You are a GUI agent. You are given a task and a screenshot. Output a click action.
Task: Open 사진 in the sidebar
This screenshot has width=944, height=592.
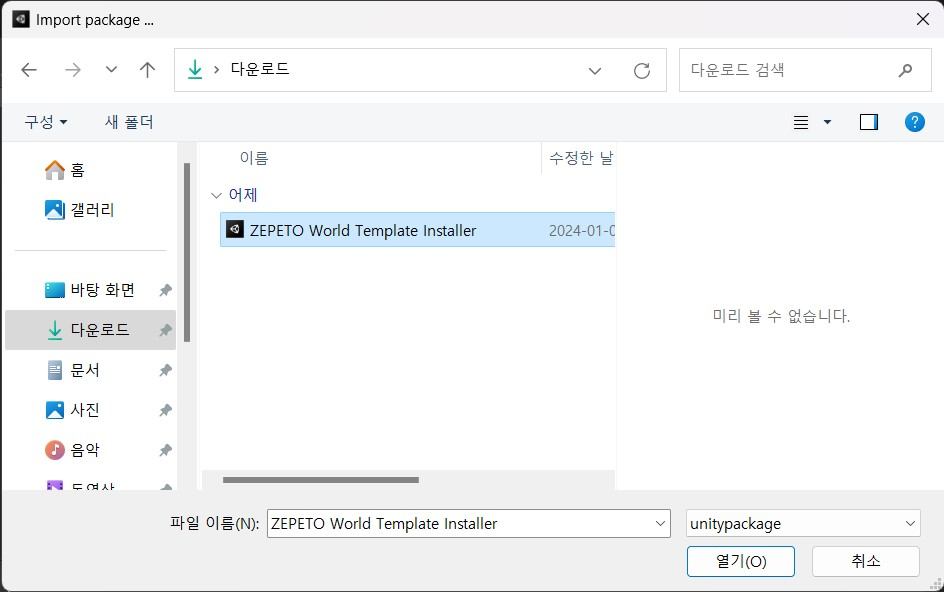coord(90,410)
